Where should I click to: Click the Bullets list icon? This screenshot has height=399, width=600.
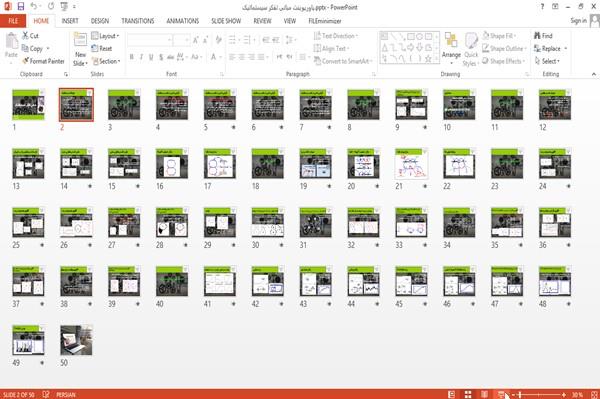coord(233,40)
